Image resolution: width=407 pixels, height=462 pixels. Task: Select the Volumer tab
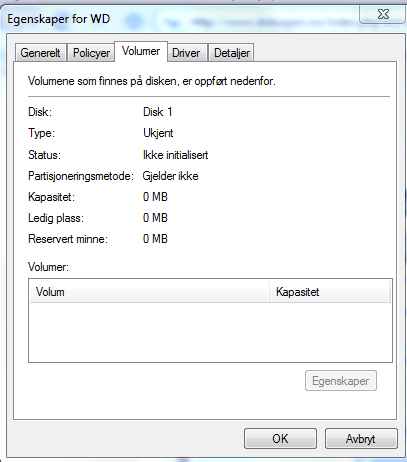click(x=141, y=51)
